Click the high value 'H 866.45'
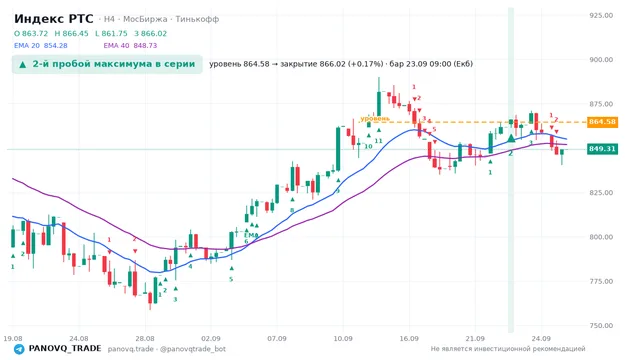This screenshot has width=640, height=360. 71,33
